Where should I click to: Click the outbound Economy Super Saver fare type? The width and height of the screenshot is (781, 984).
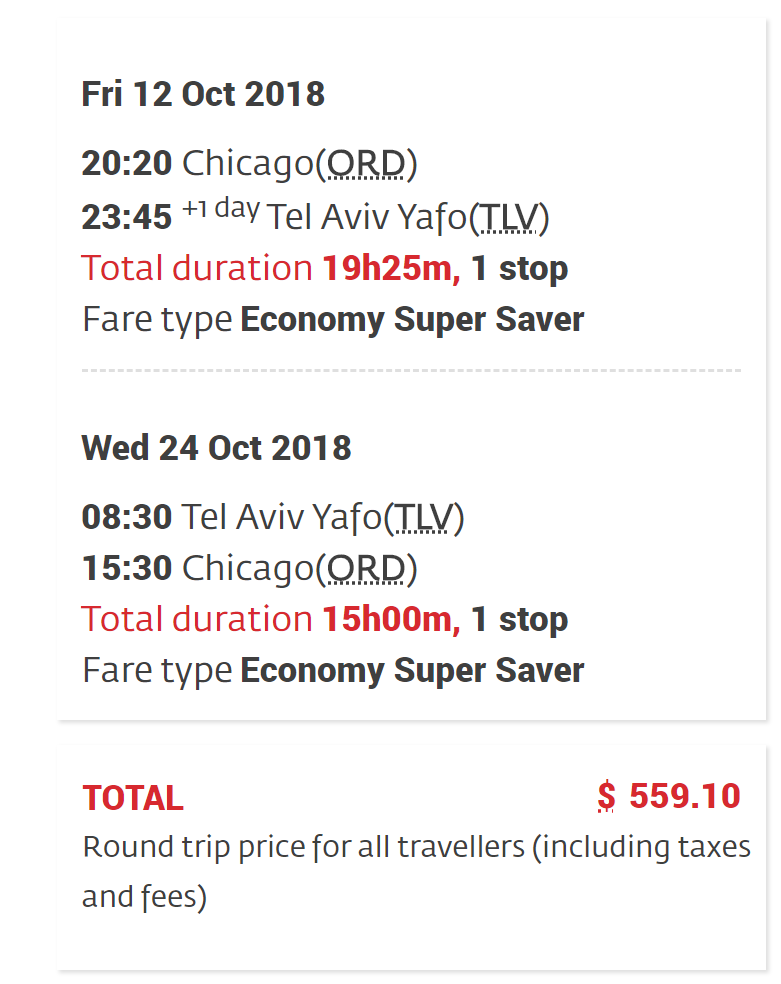point(412,320)
